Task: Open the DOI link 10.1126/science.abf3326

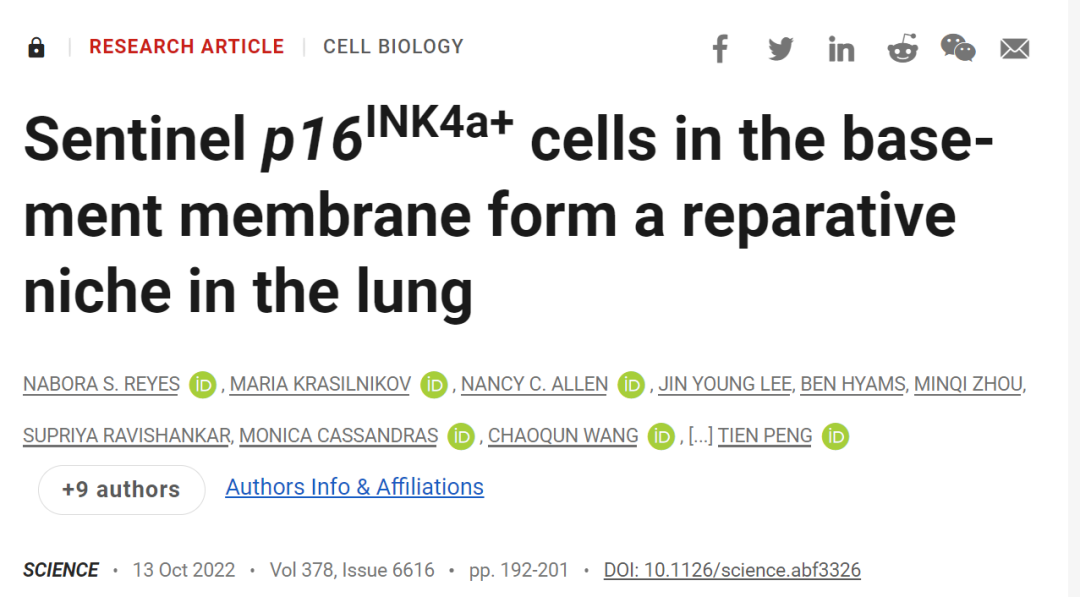Action: point(732,570)
